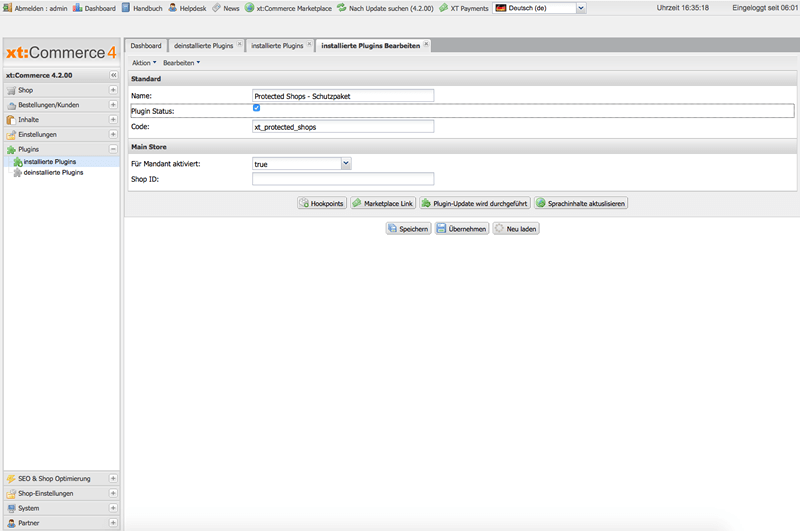The height and width of the screenshot is (531, 800).
Task: Switch to the deinstallierte Plugins tab
Action: pyautogui.click(x=204, y=45)
